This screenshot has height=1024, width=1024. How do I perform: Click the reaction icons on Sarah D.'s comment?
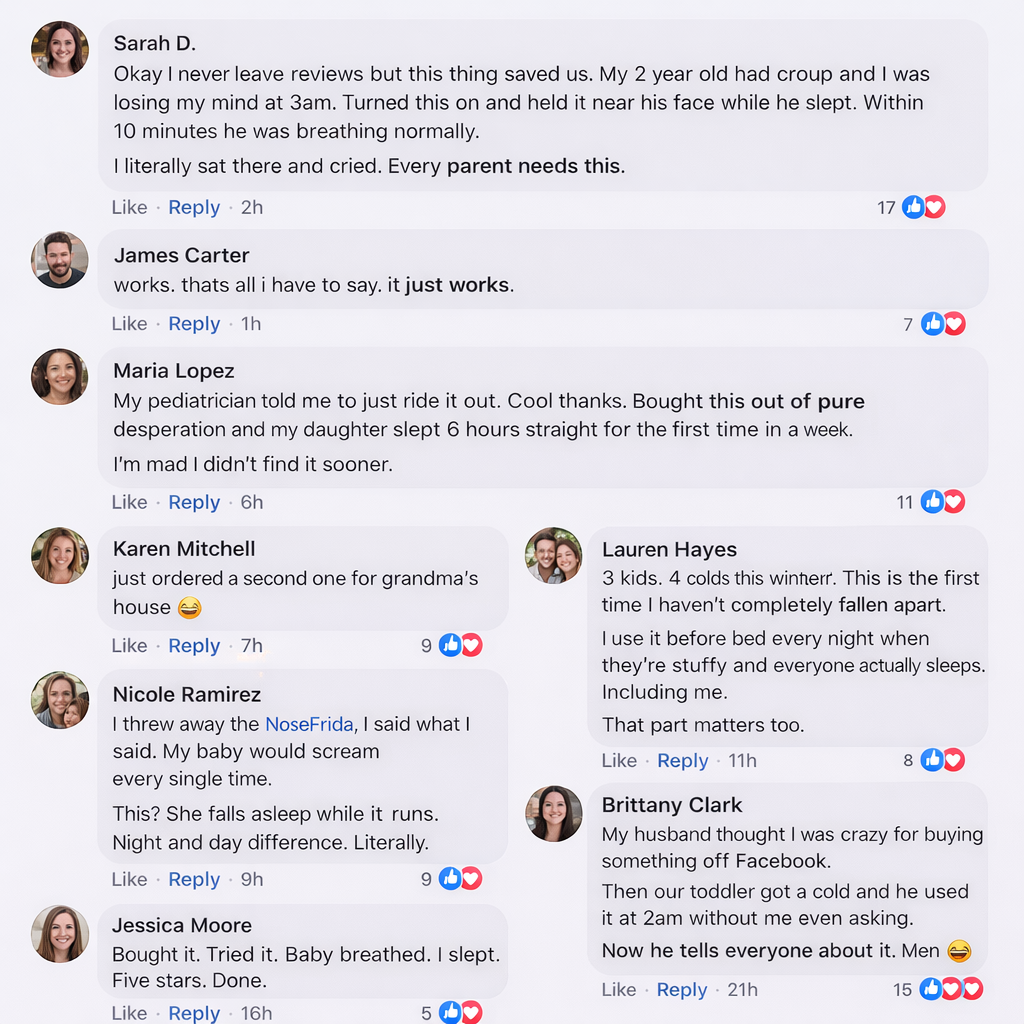[x=924, y=207]
